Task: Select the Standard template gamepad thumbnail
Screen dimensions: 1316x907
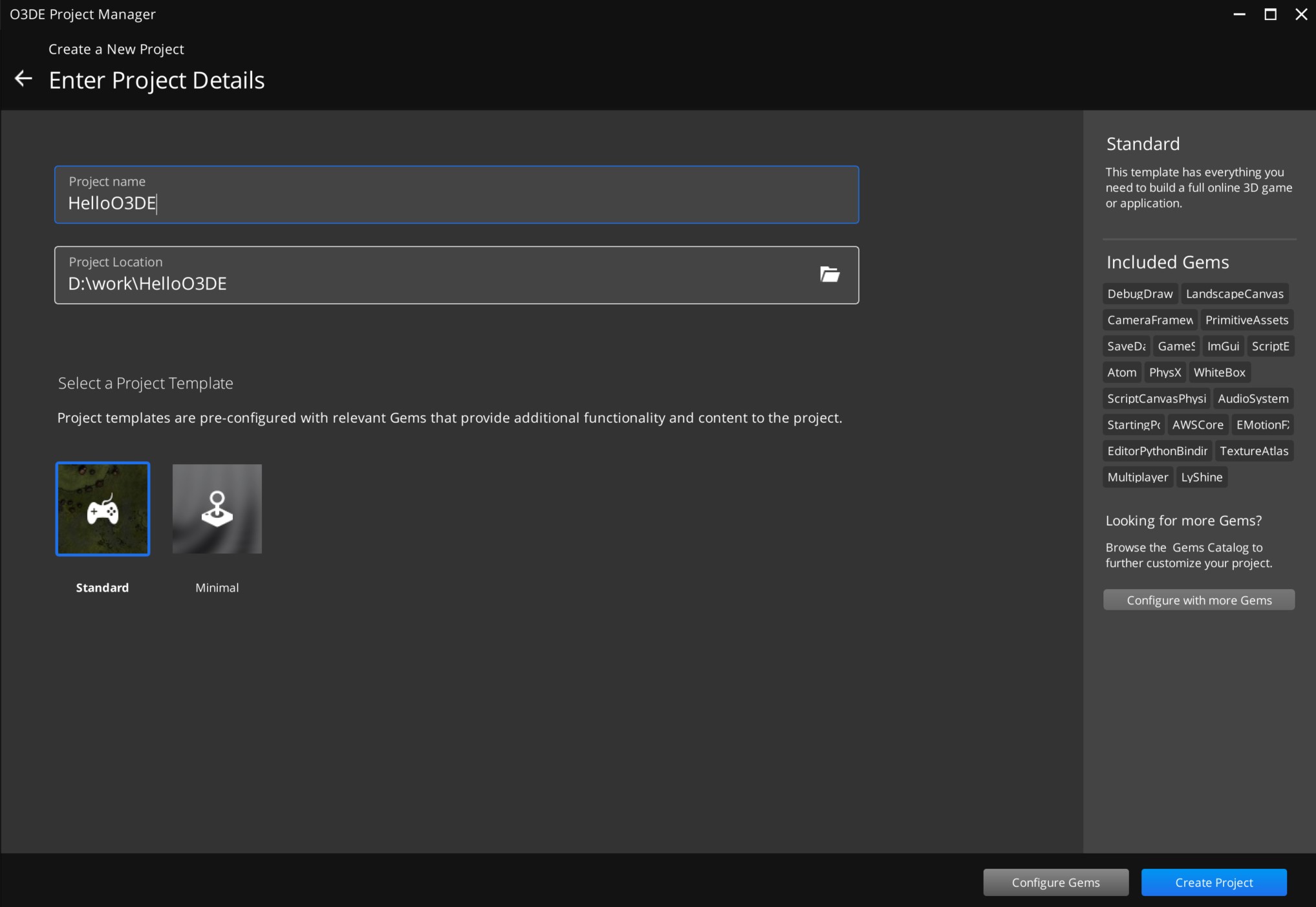Action: coord(103,509)
